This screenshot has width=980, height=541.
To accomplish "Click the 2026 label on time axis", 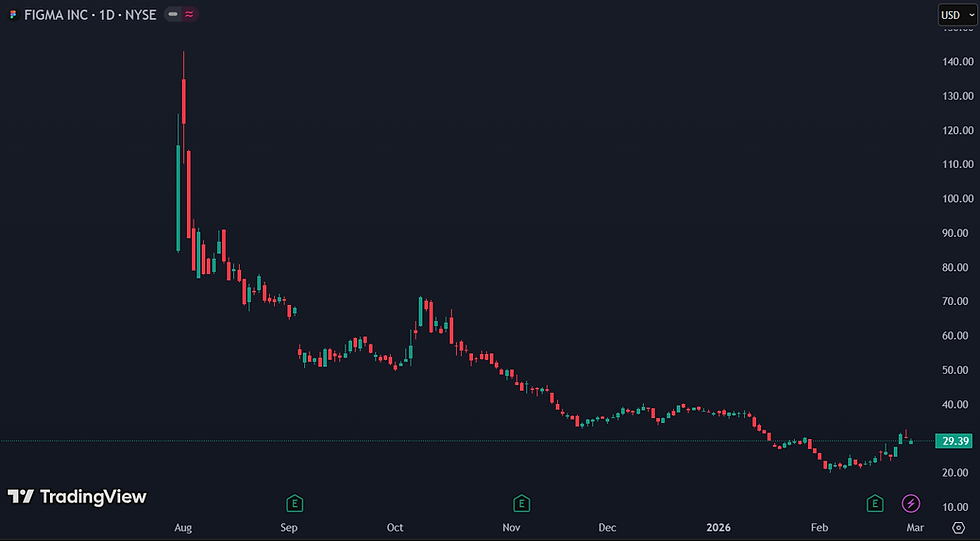I will coord(718,528).
